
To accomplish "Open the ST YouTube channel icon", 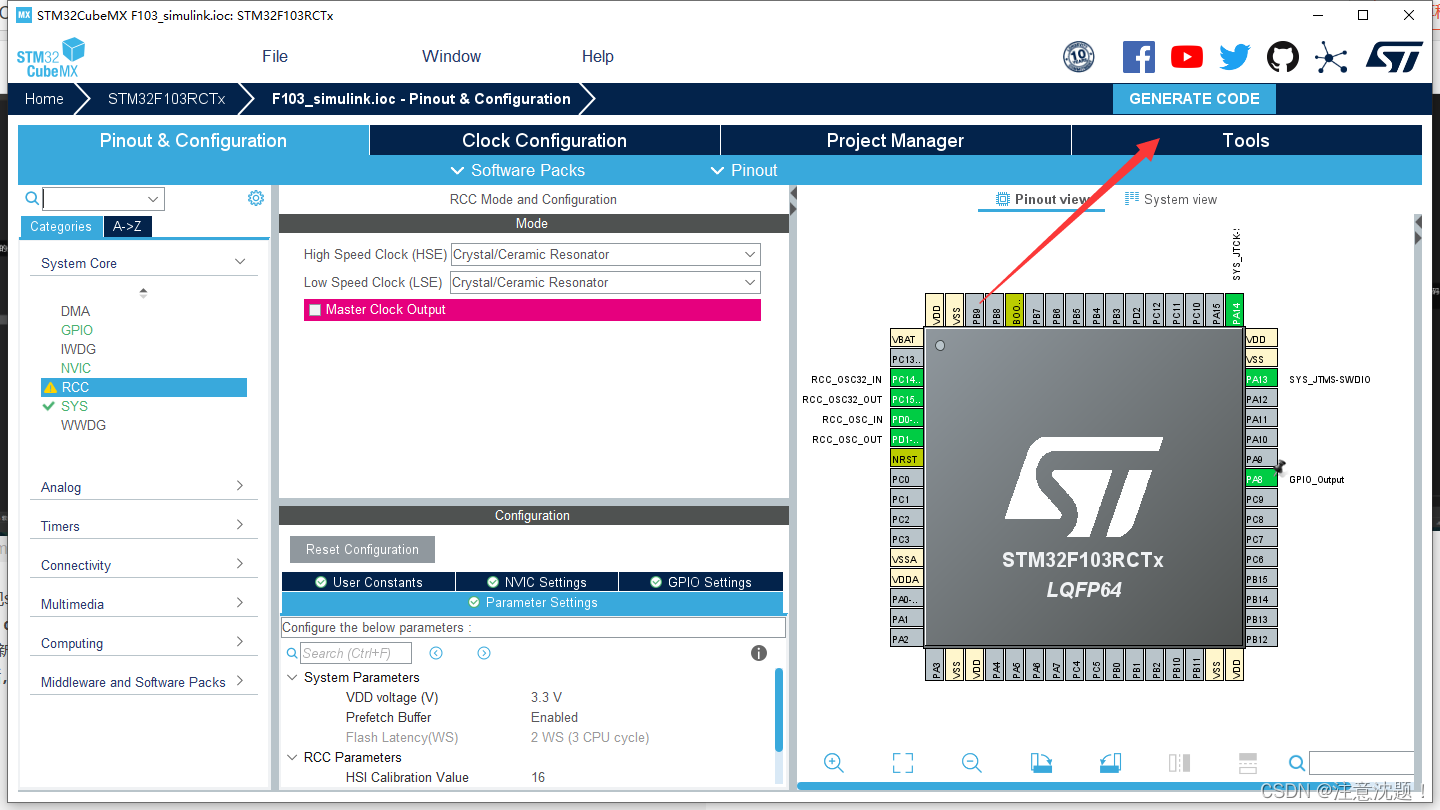I will [x=1187, y=57].
